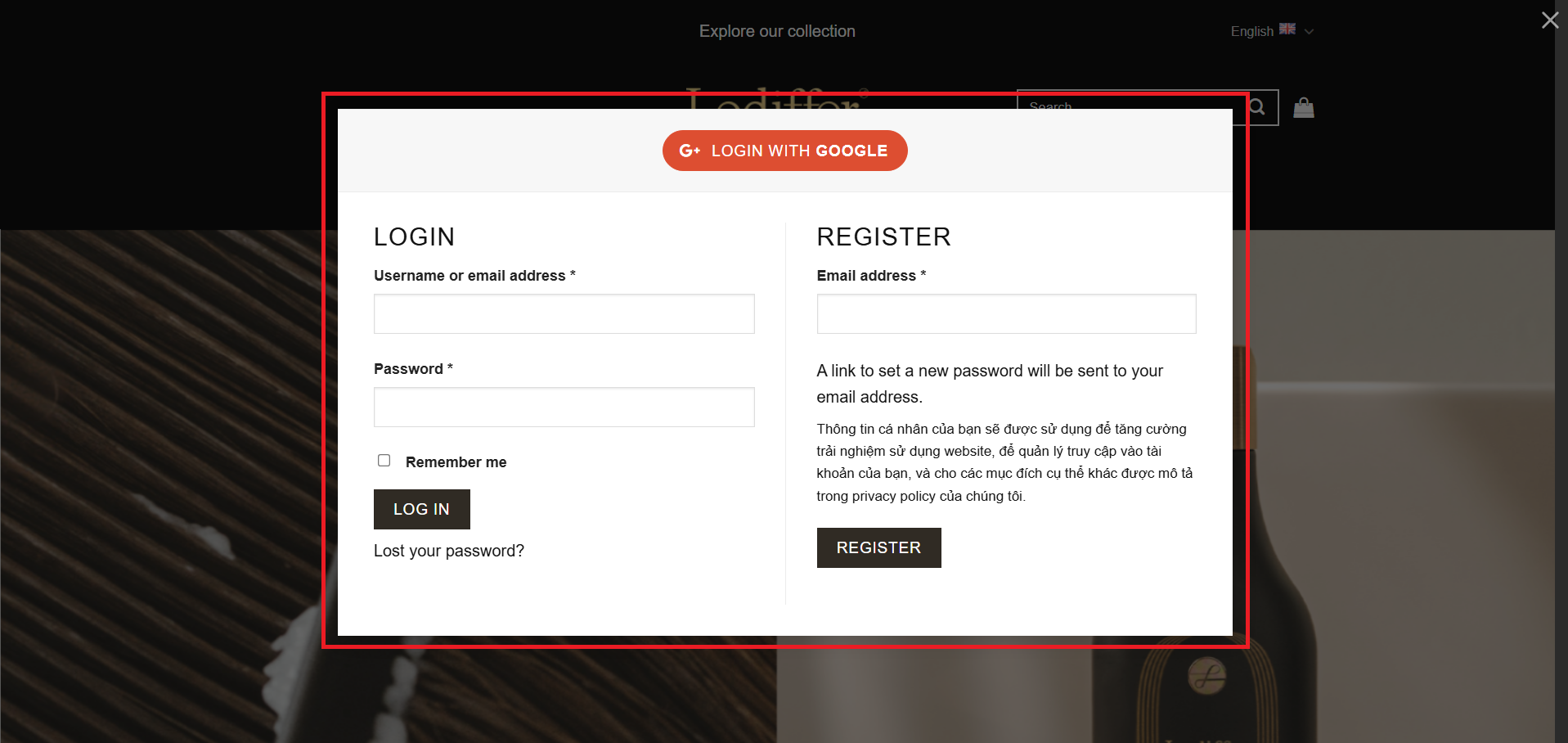Select the Register email address field
Image resolution: width=1568 pixels, height=743 pixels.
[x=1006, y=314]
